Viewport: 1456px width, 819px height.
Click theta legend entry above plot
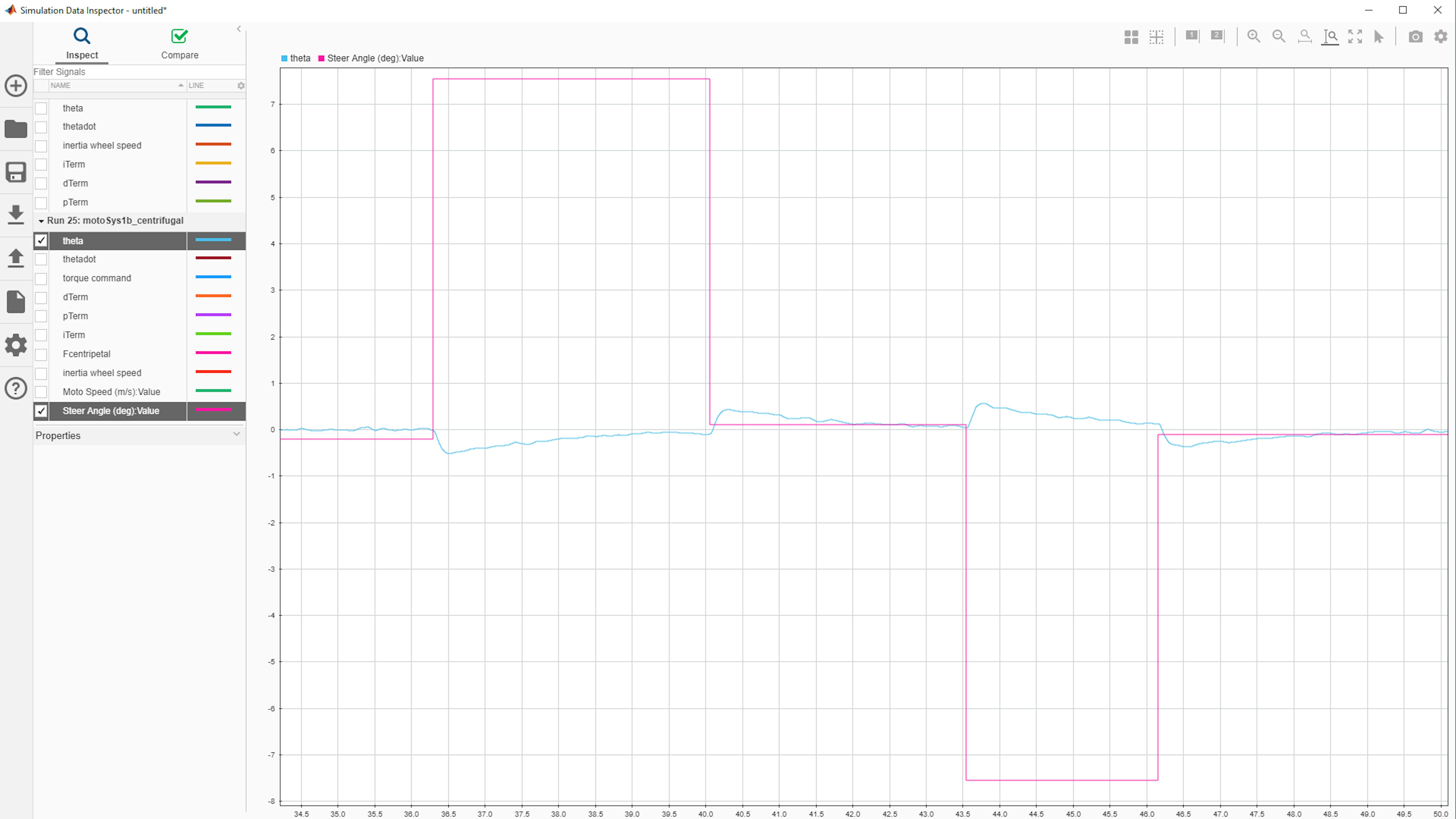(296, 58)
